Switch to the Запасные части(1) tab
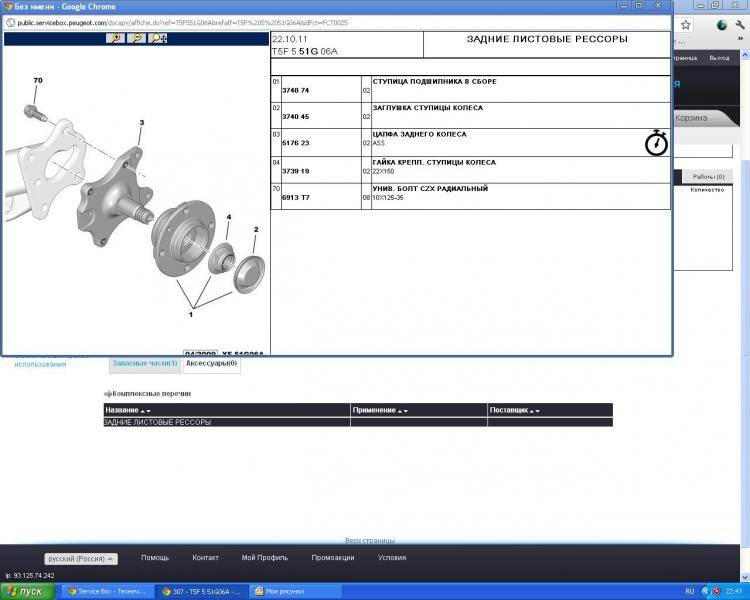Image resolution: width=750 pixels, height=600 pixels. (145, 363)
